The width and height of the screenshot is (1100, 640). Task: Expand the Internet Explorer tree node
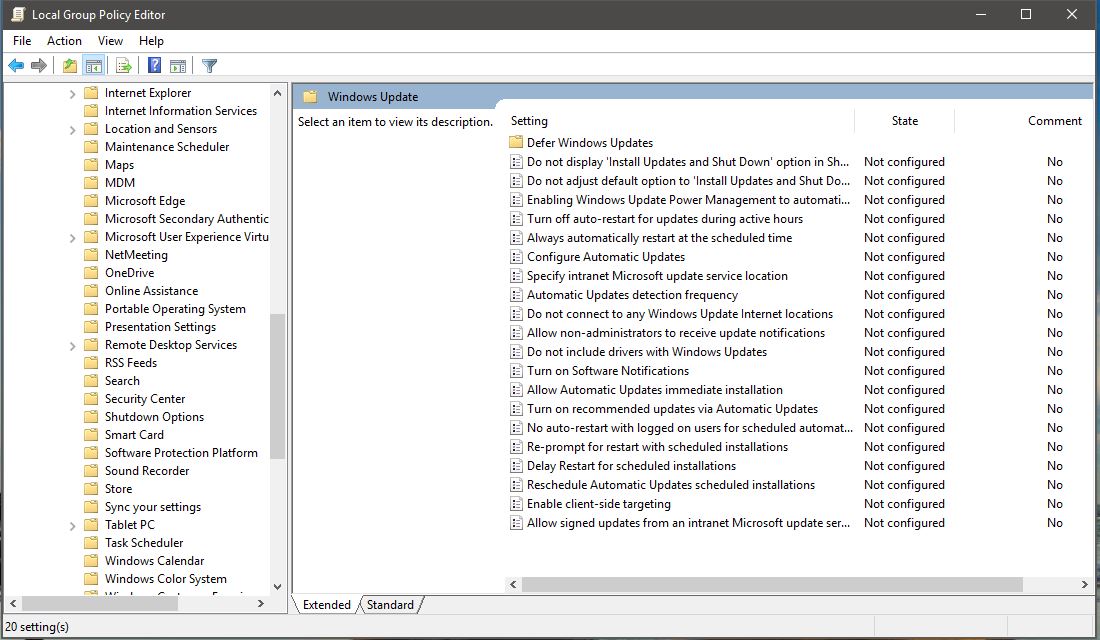click(72, 93)
